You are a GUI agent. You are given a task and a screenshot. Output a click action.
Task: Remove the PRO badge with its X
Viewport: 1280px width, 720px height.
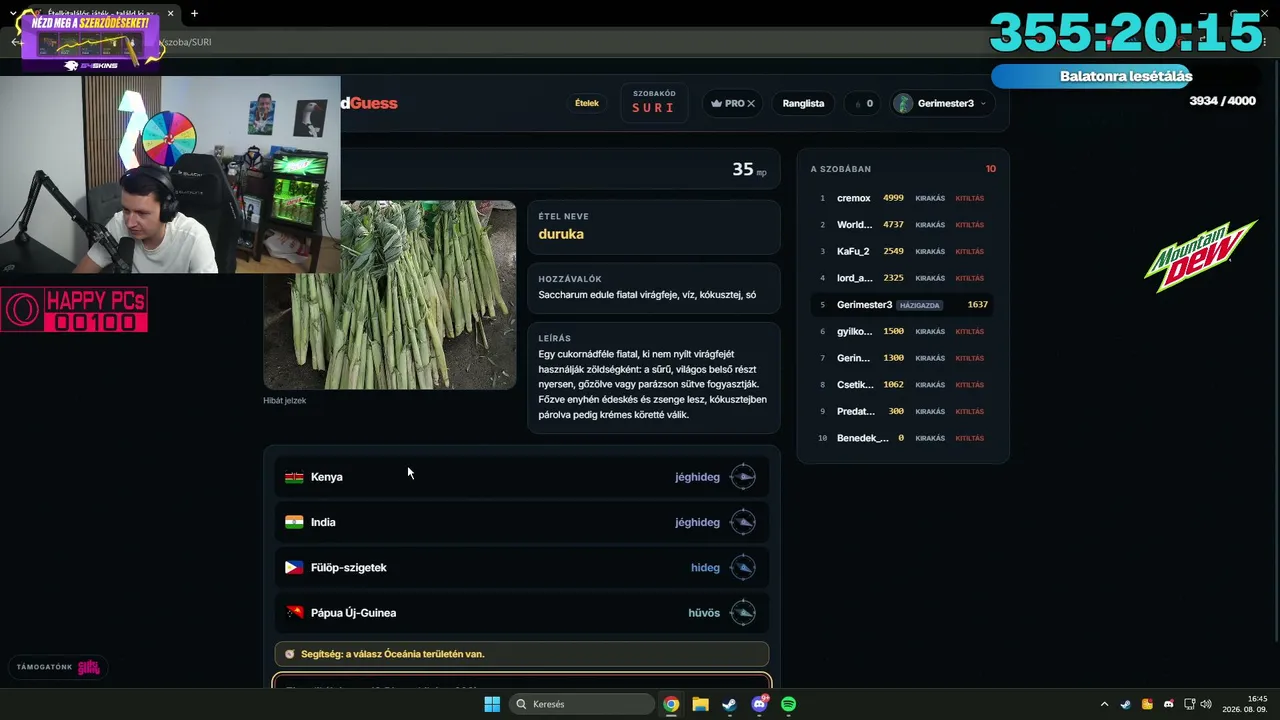tap(751, 103)
